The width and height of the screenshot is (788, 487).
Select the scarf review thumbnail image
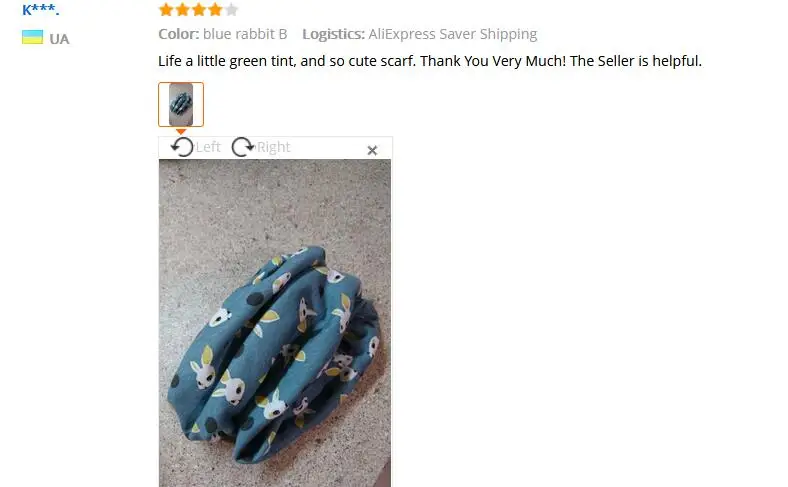[181, 105]
